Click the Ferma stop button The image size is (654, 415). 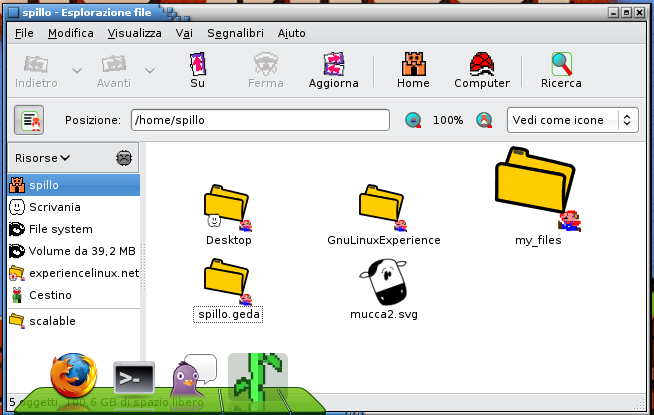point(266,70)
